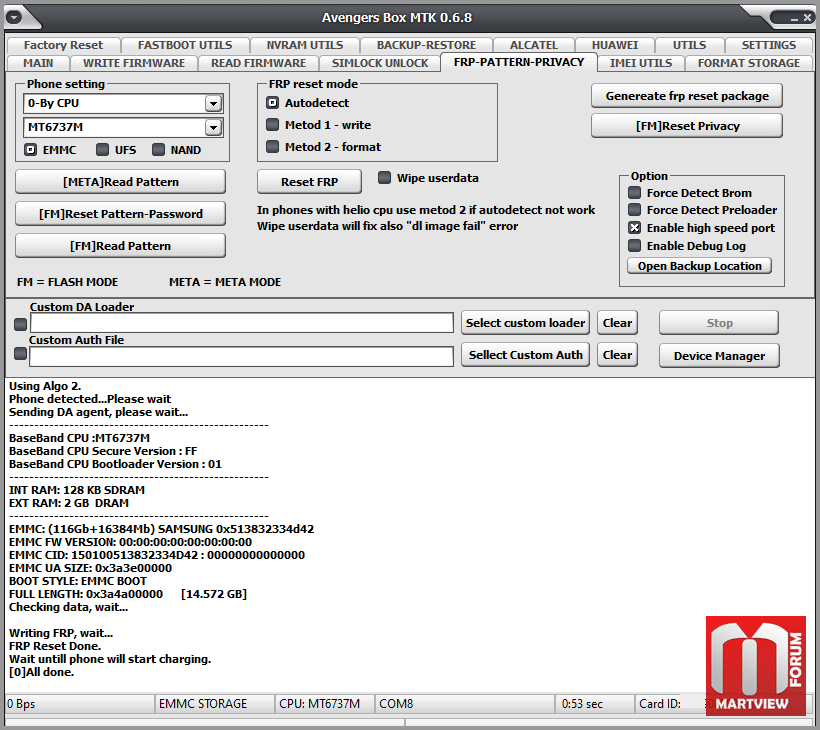The width and height of the screenshot is (820, 730).
Task: Click 'EMMC UA SIZE: 0x3a3e00000' log line
Action: (x=90, y=568)
